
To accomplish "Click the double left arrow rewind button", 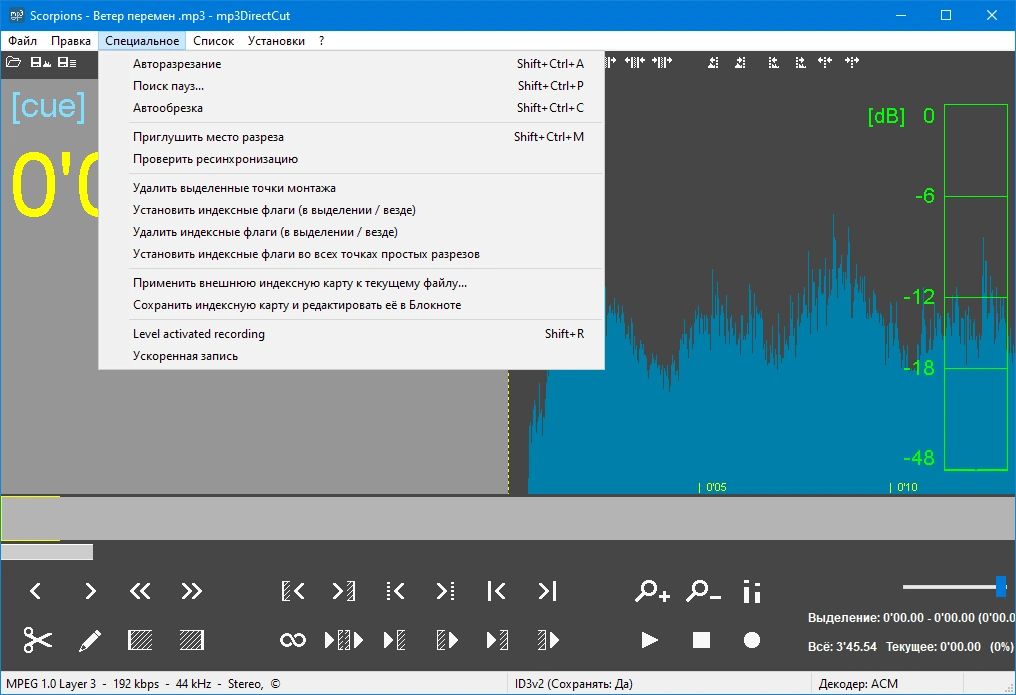I will [140, 591].
